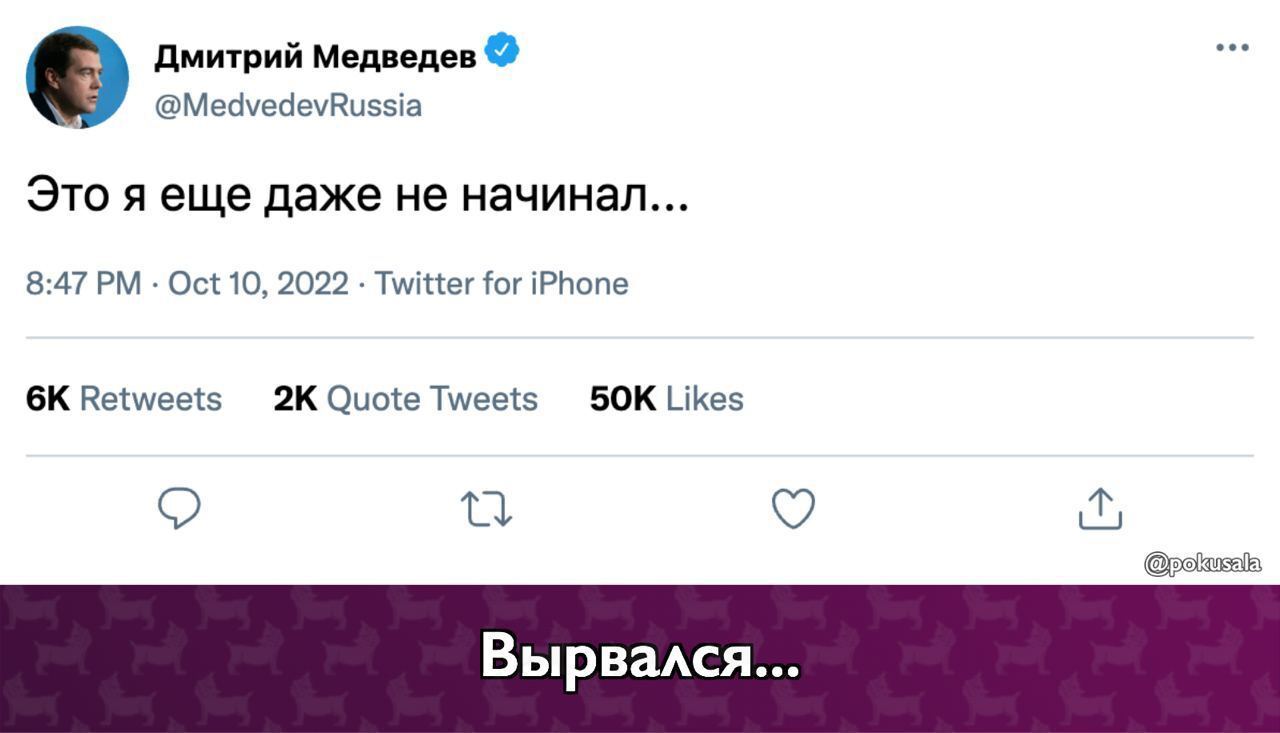Click the Oct 10, 2022 date
The image size is (1280, 733).
(x=258, y=284)
